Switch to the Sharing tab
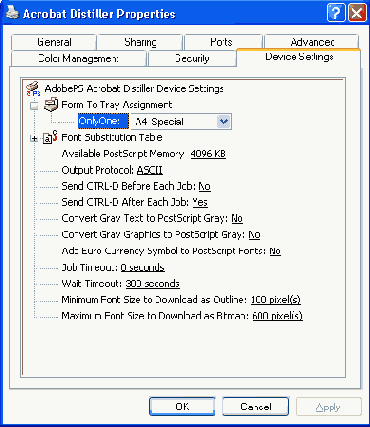 (x=140, y=42)
